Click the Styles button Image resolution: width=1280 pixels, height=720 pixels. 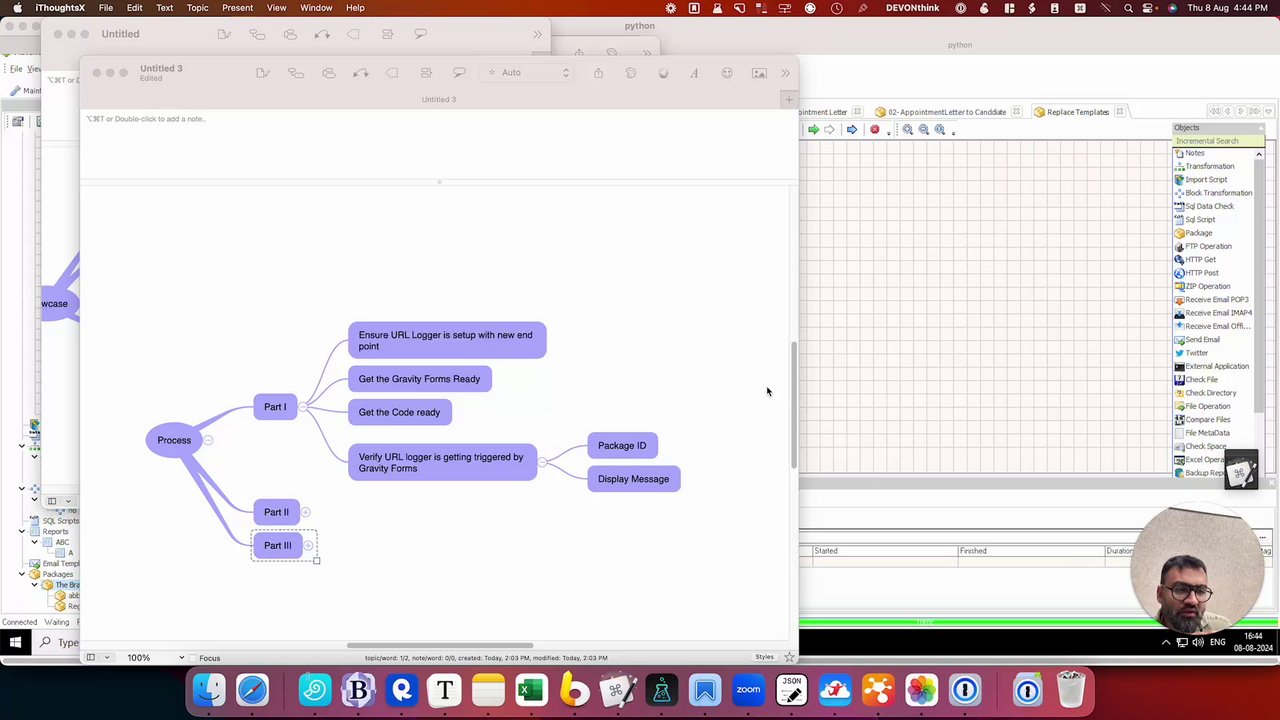click(x=764, y=657)
